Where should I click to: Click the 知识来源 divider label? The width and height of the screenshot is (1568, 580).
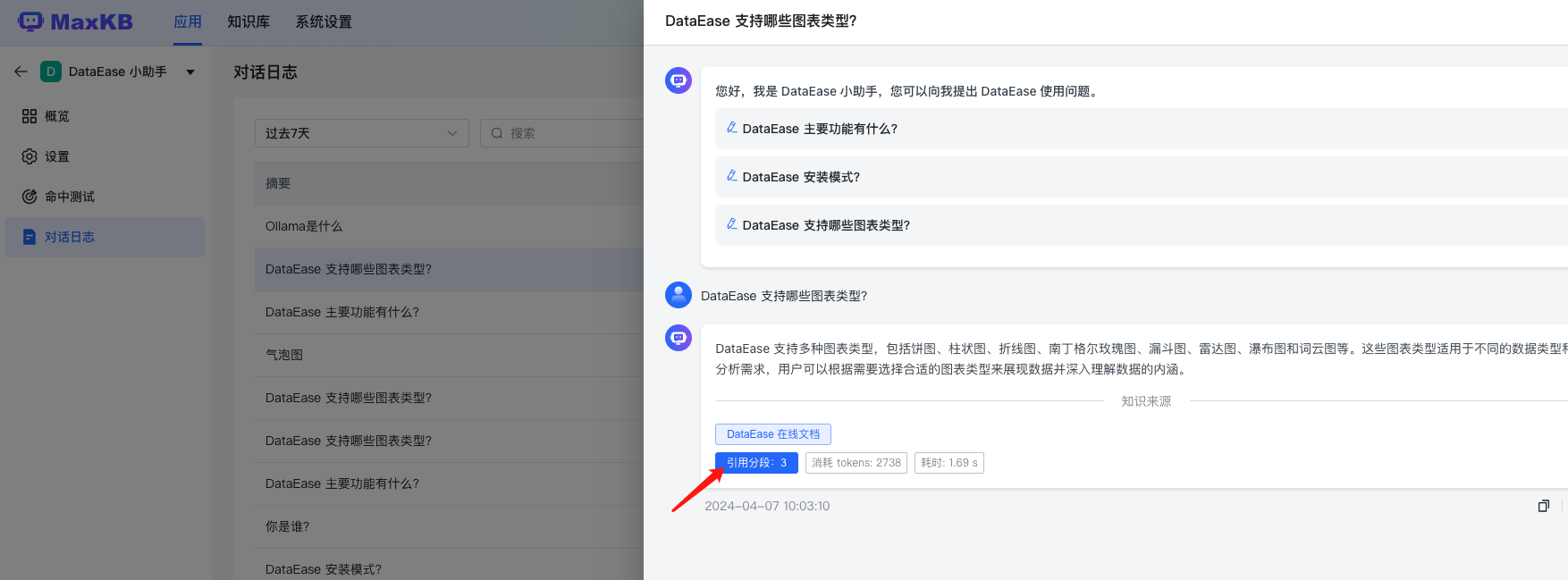click(x=1146, y=401)
